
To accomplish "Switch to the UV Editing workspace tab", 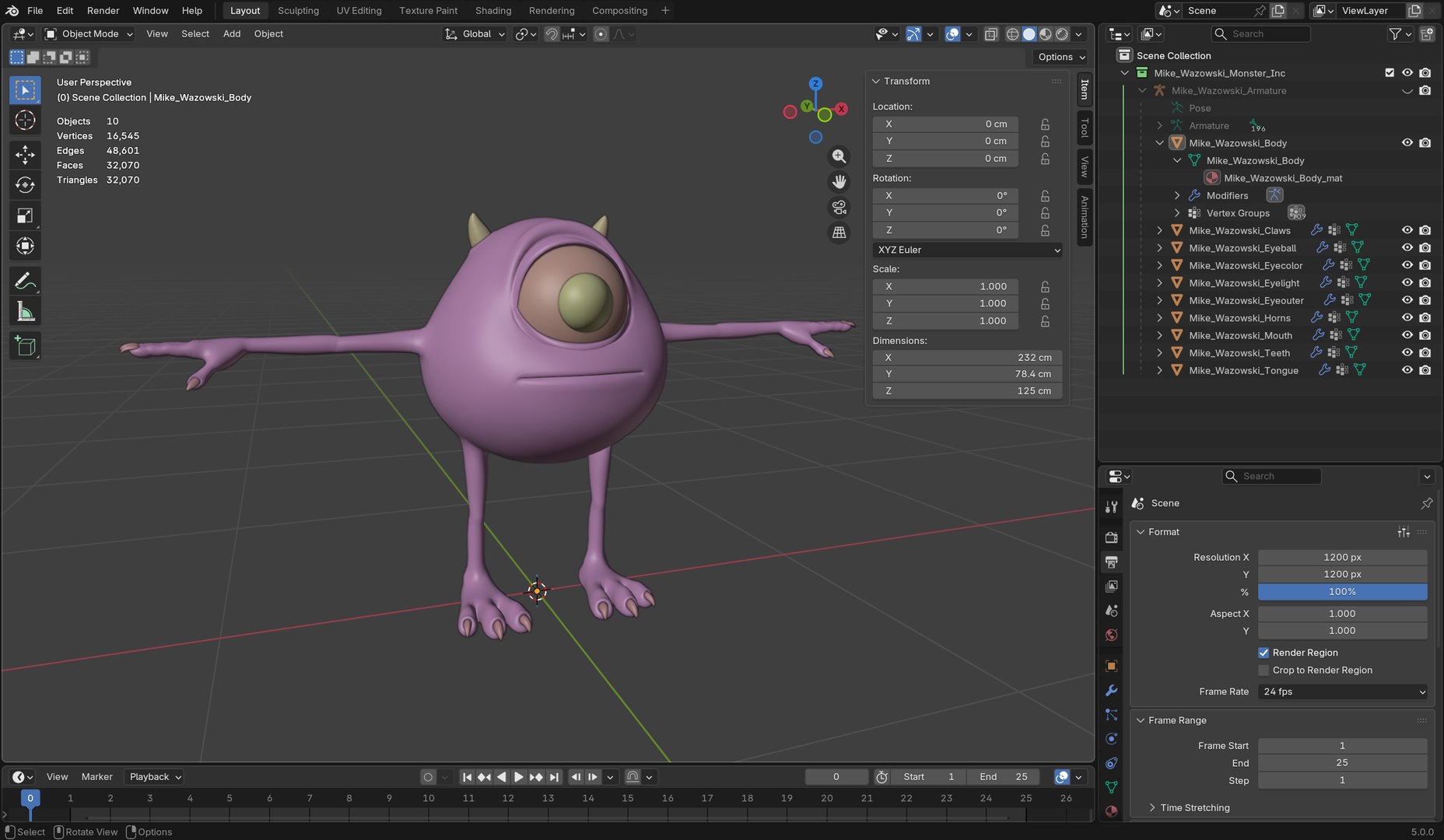I will click(x=359, y=11).
